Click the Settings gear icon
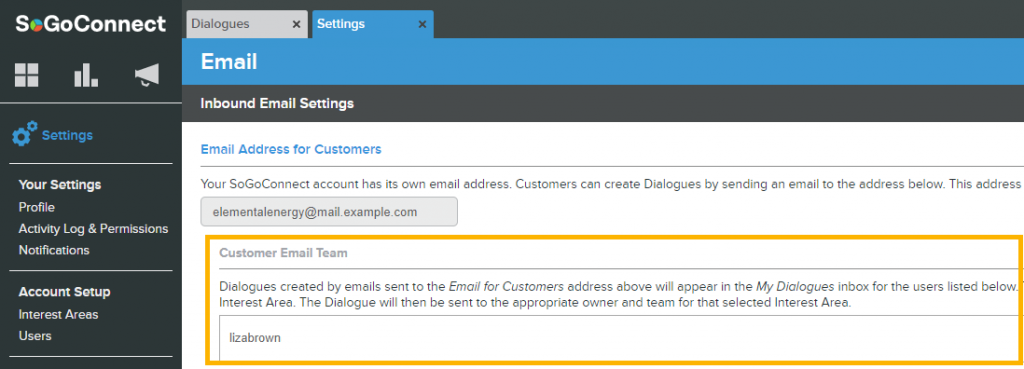The width and height of the screenshot is (1024, 369). pyautogui.click(x=25, y=134)
